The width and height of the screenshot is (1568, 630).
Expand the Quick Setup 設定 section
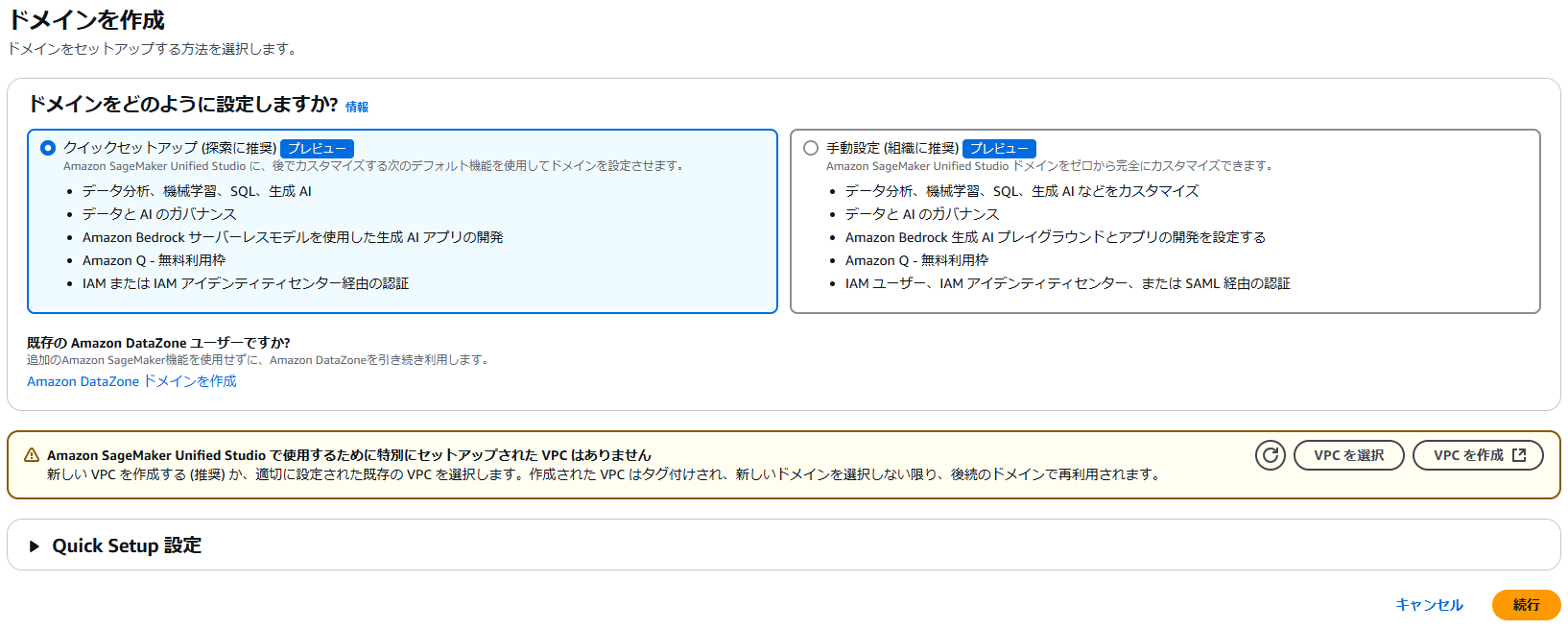coord(35,546)
